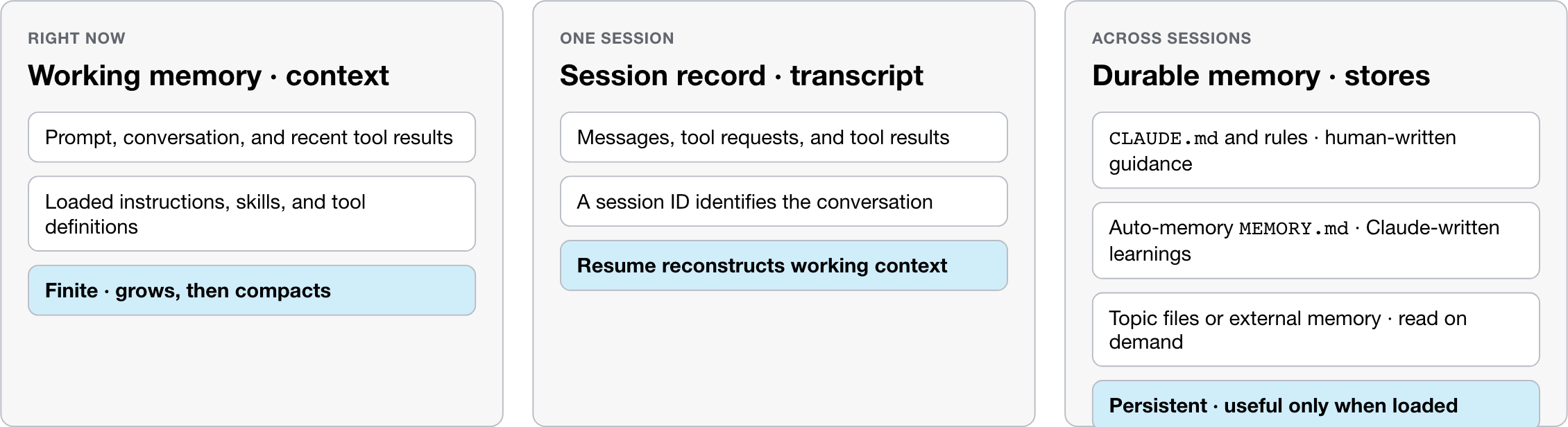Click the 'Durable memory · stores' heading
This screenshot has height=427, width=1568.
1261,76
